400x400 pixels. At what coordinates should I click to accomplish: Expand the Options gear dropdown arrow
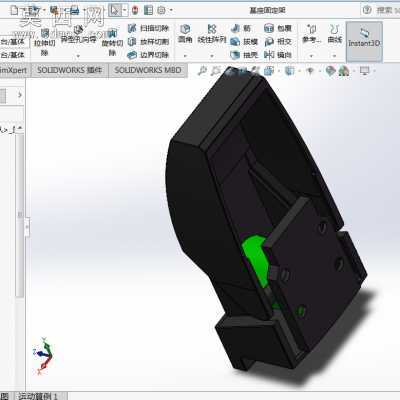point(171,11)
